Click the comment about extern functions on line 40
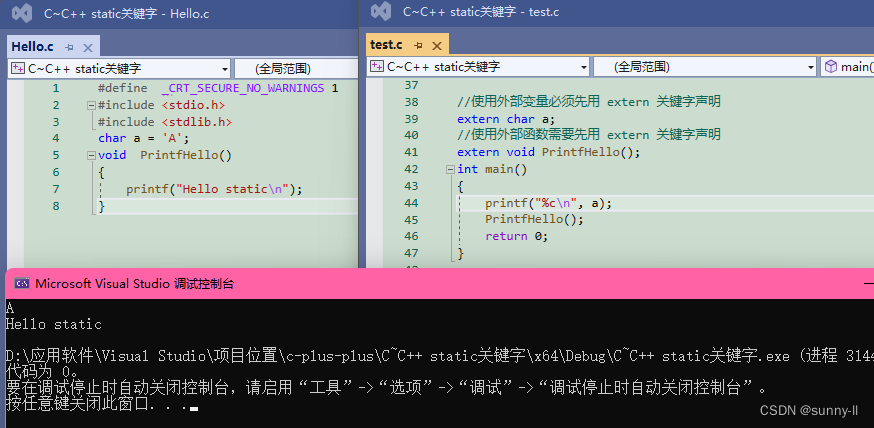The height and width of the screenshot is (428, 874). click(589, 134)
